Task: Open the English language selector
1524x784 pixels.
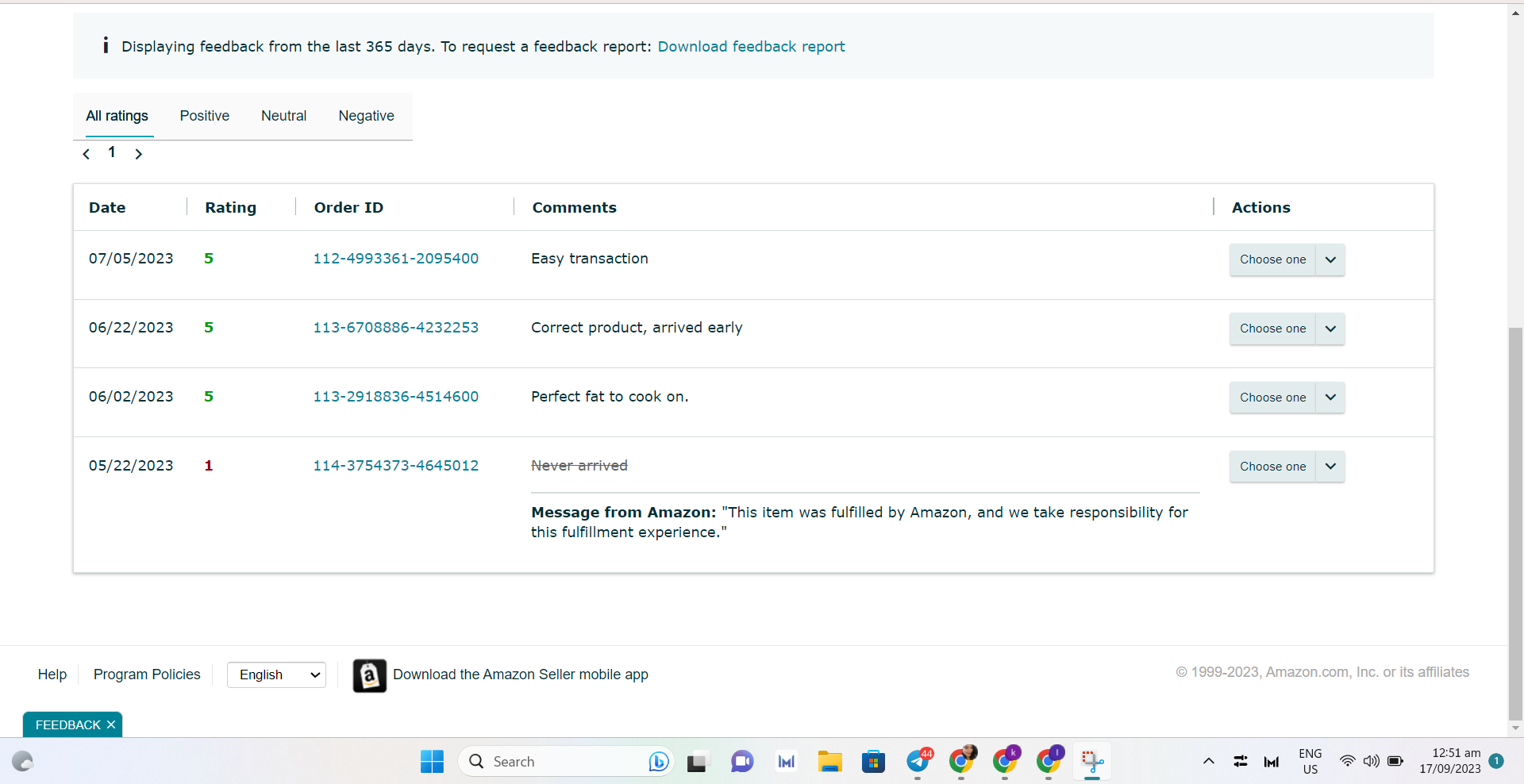Action: pyautogui.click(x=276, y=674)
